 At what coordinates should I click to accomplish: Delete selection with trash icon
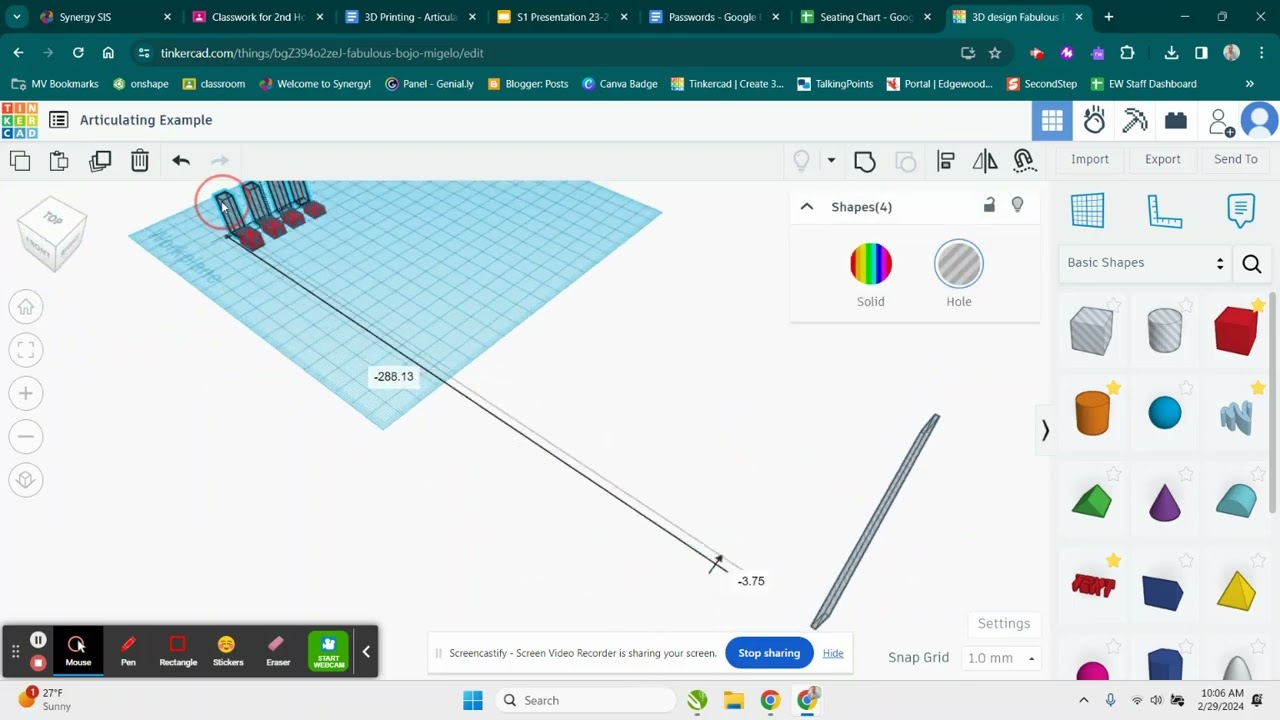pyautogui.click(x=140, y=160)
